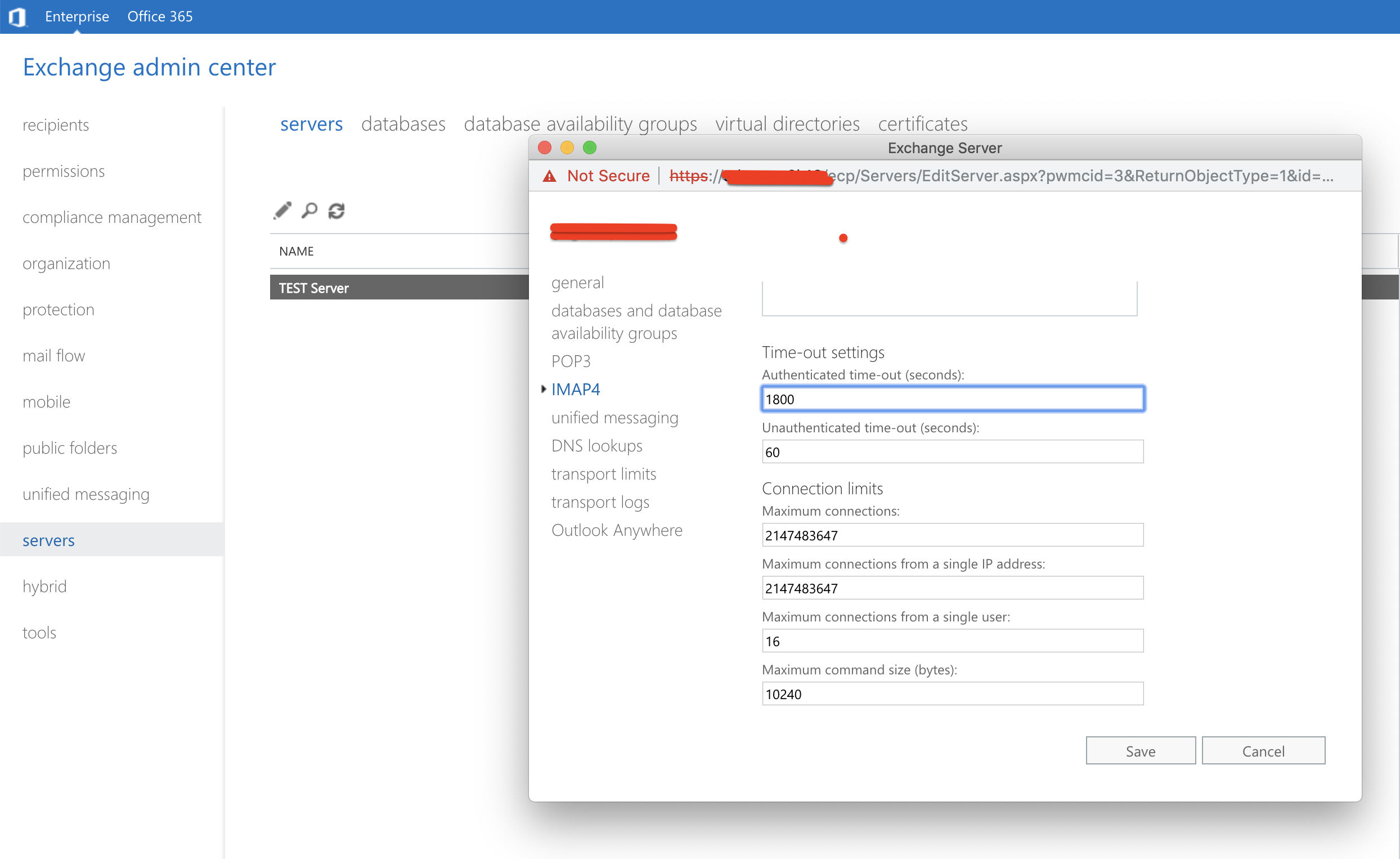
Task: Click the pencil edit icon
Action: pos(282,211)
